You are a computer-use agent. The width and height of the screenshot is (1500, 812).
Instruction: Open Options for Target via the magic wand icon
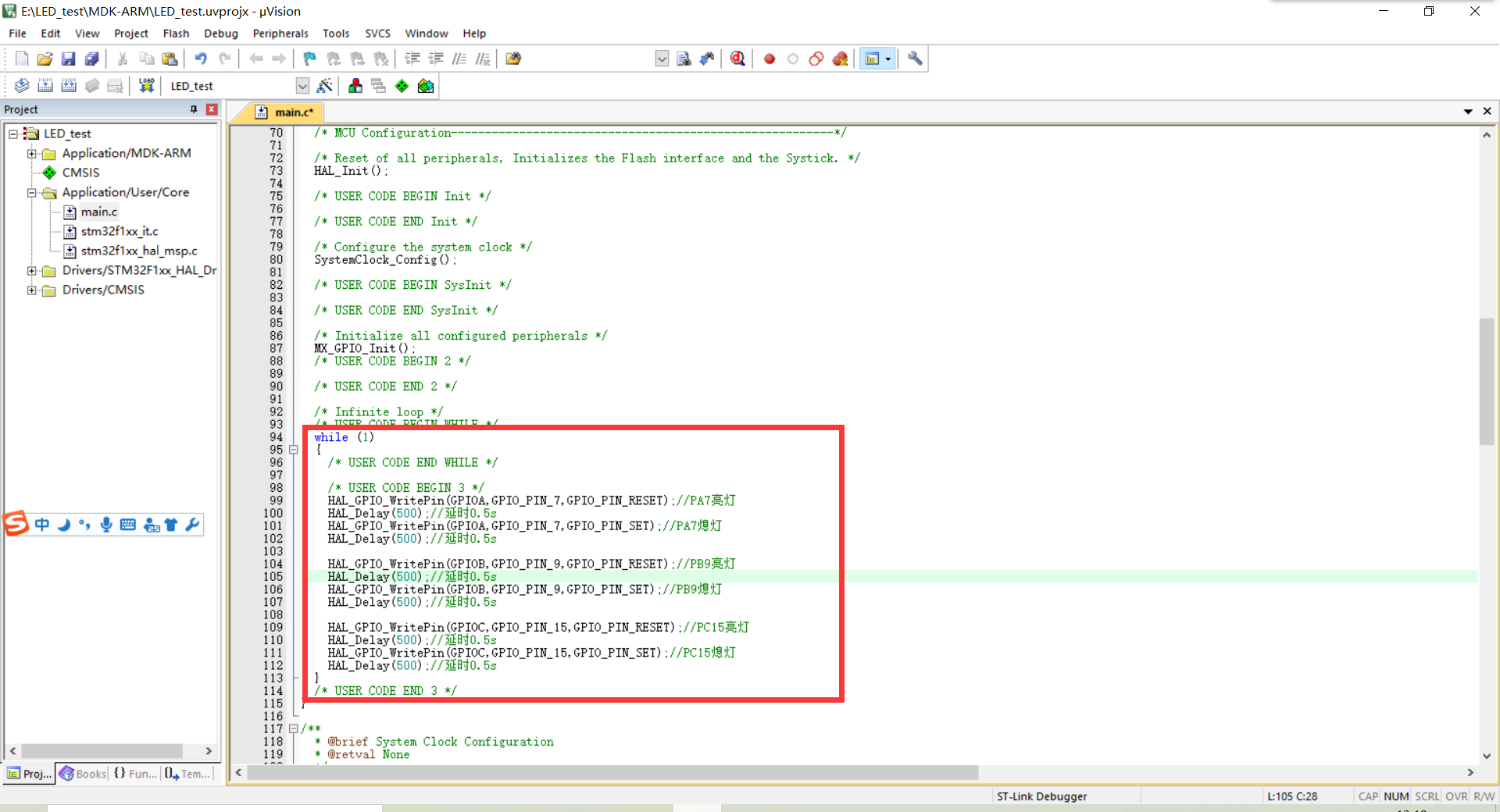(325, 86)
